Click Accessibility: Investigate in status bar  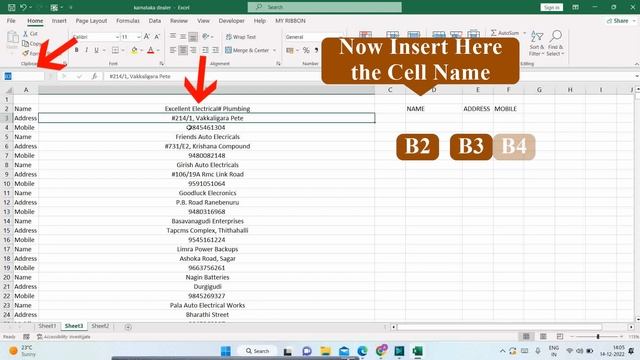click(x=64, y=337)
